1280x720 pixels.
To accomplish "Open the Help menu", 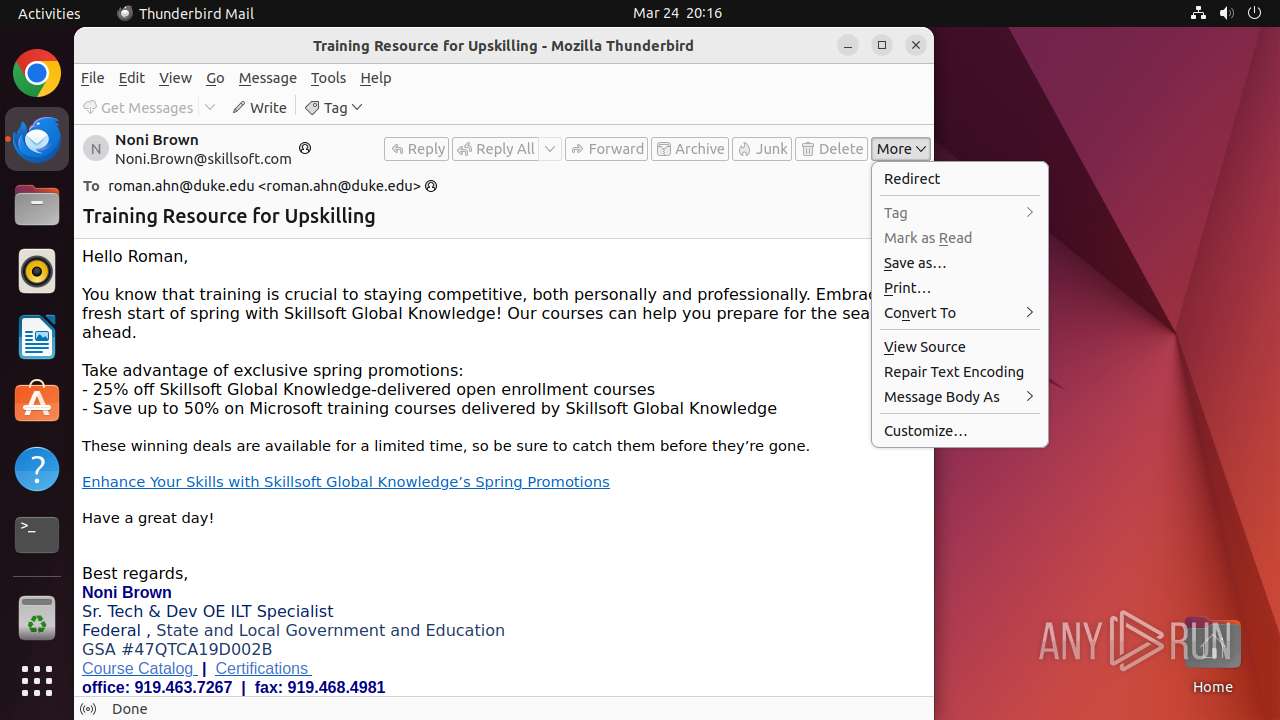I will (376, 78).
